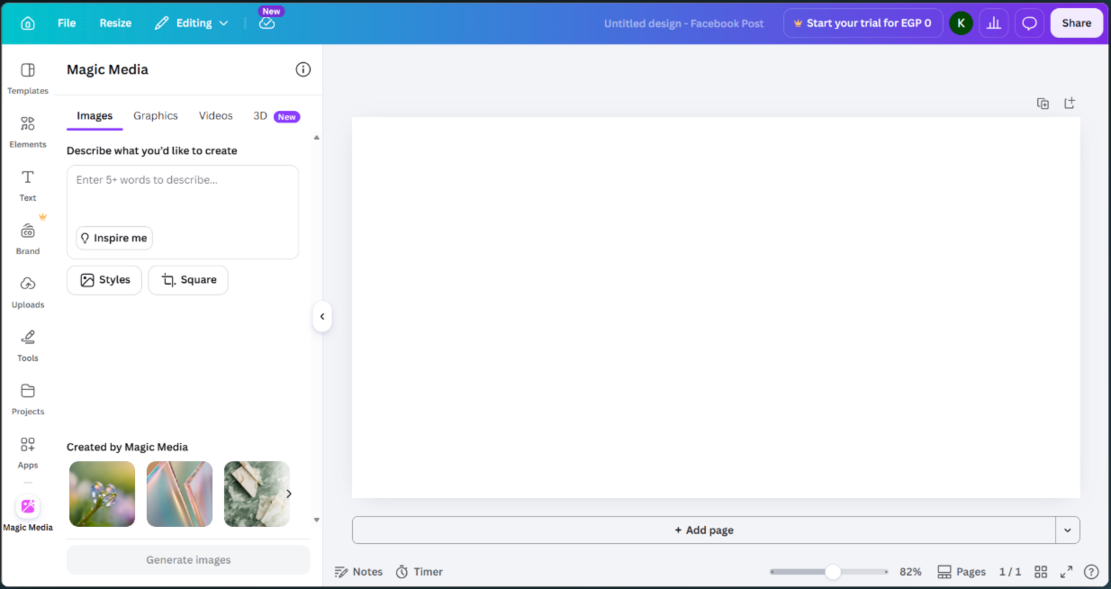Open the analytics bar chart icon

pos(994,23)
